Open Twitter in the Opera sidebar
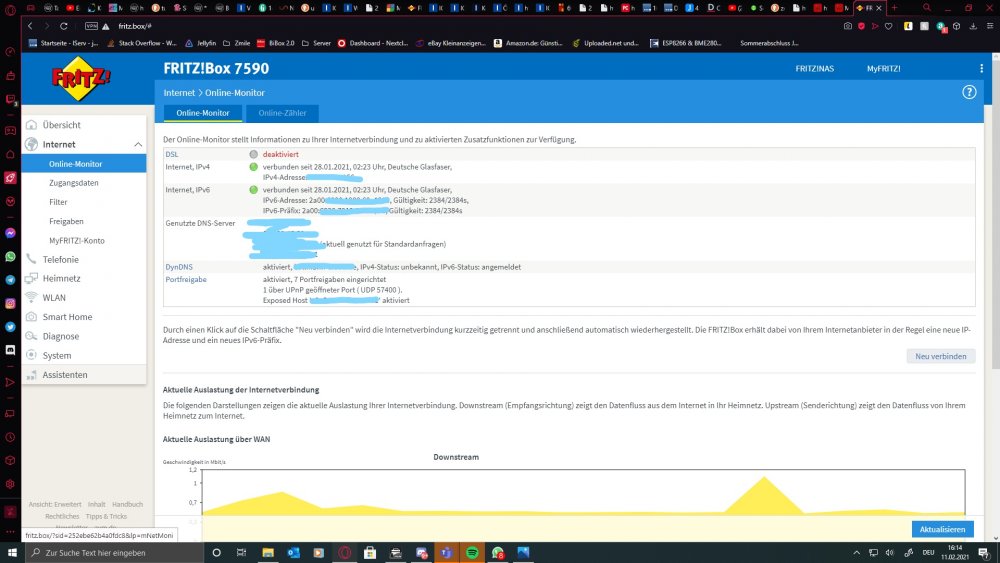The height and width of the screenshot is (563, 1000). click(10, 326)
